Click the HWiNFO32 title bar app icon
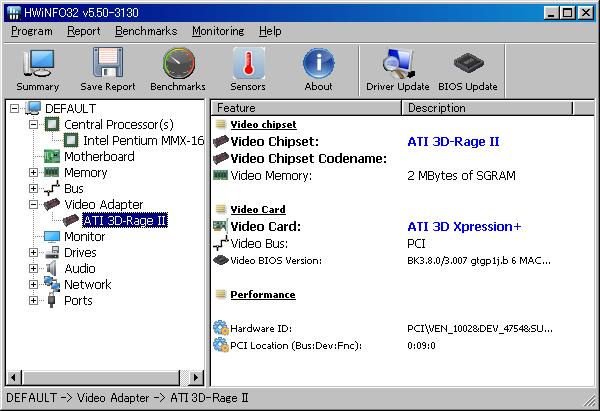Image resolution: width=600 pixels, height=411 pixels. [14, 13]
